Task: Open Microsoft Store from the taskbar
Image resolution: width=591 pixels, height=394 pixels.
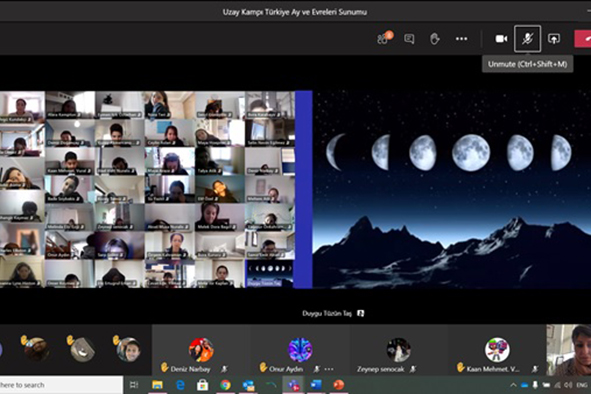Action: click(202, 385)
